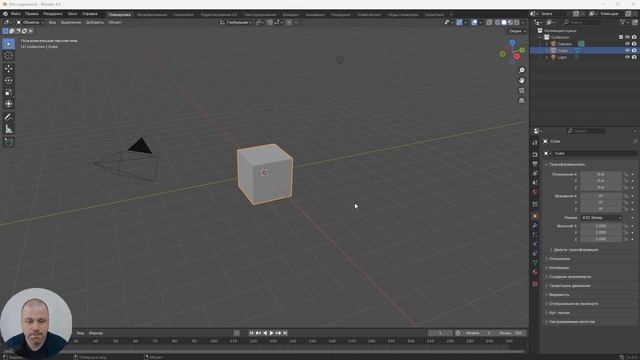Select the Camera row in outliner
Screen dimensions: 640x360
coord(584,44)
